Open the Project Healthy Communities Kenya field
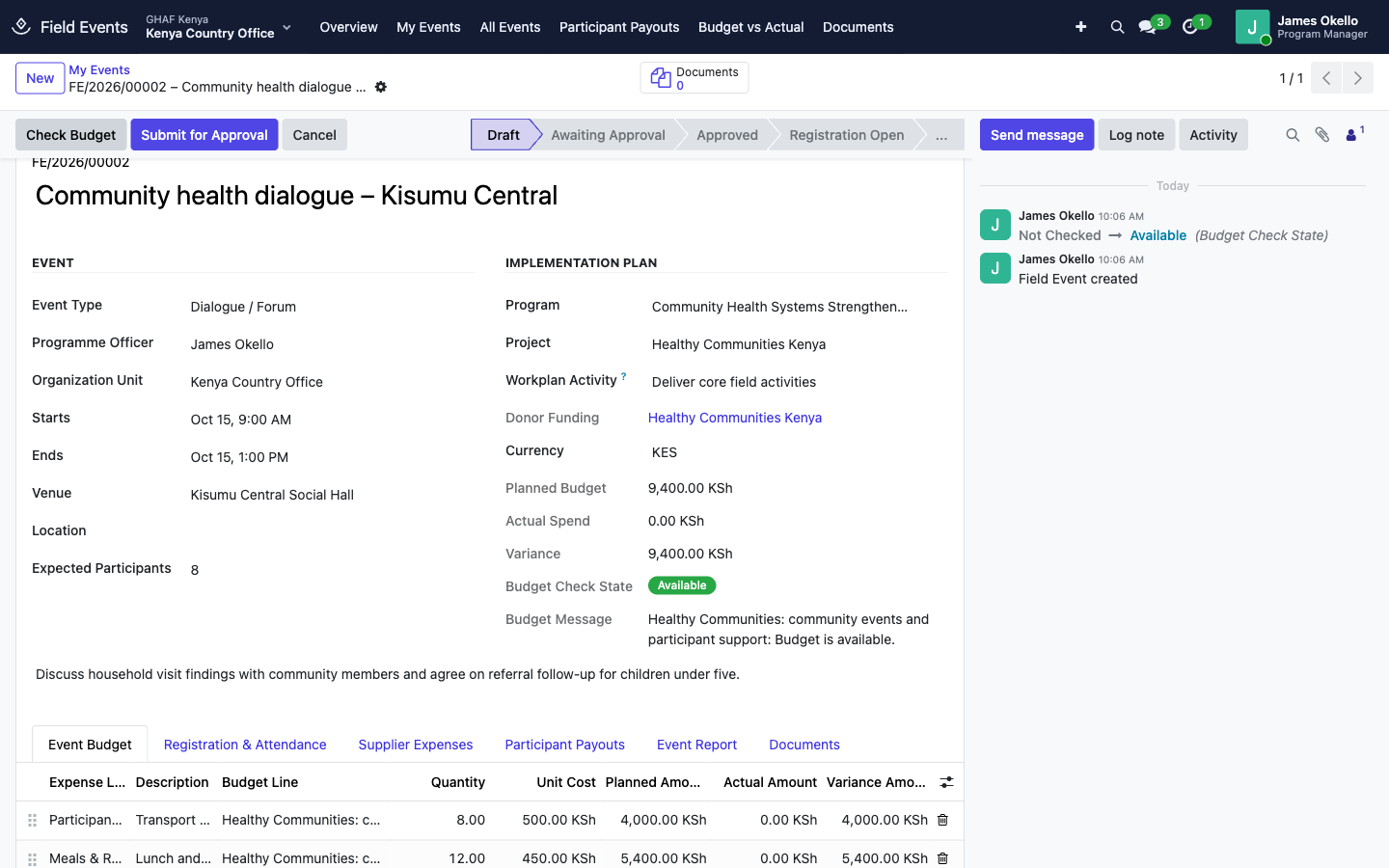Viewport: 1389px width, 868px height. (x=799, y=344)
